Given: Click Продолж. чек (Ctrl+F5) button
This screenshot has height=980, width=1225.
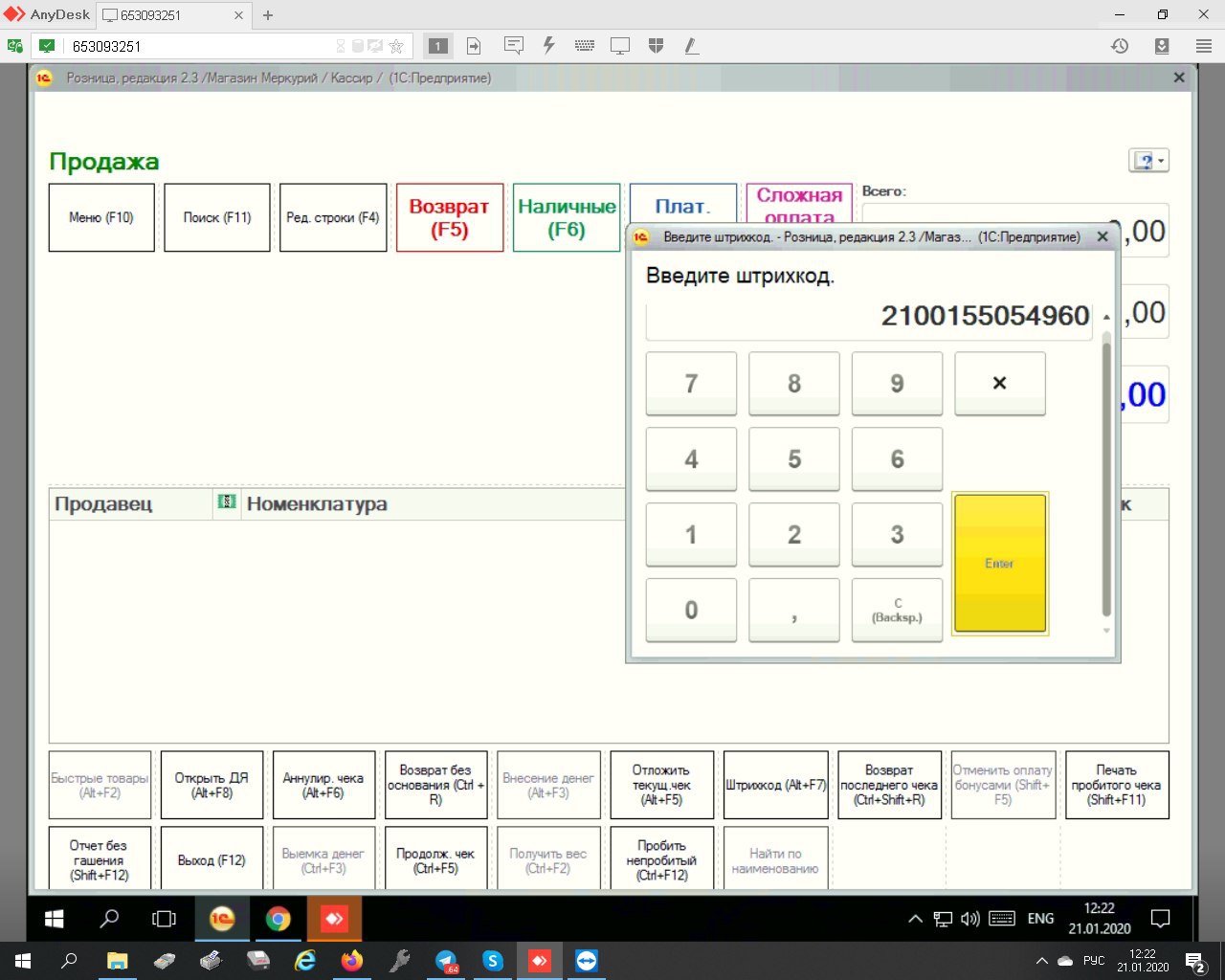Looking at the screenshot, I should coord(435,858).
